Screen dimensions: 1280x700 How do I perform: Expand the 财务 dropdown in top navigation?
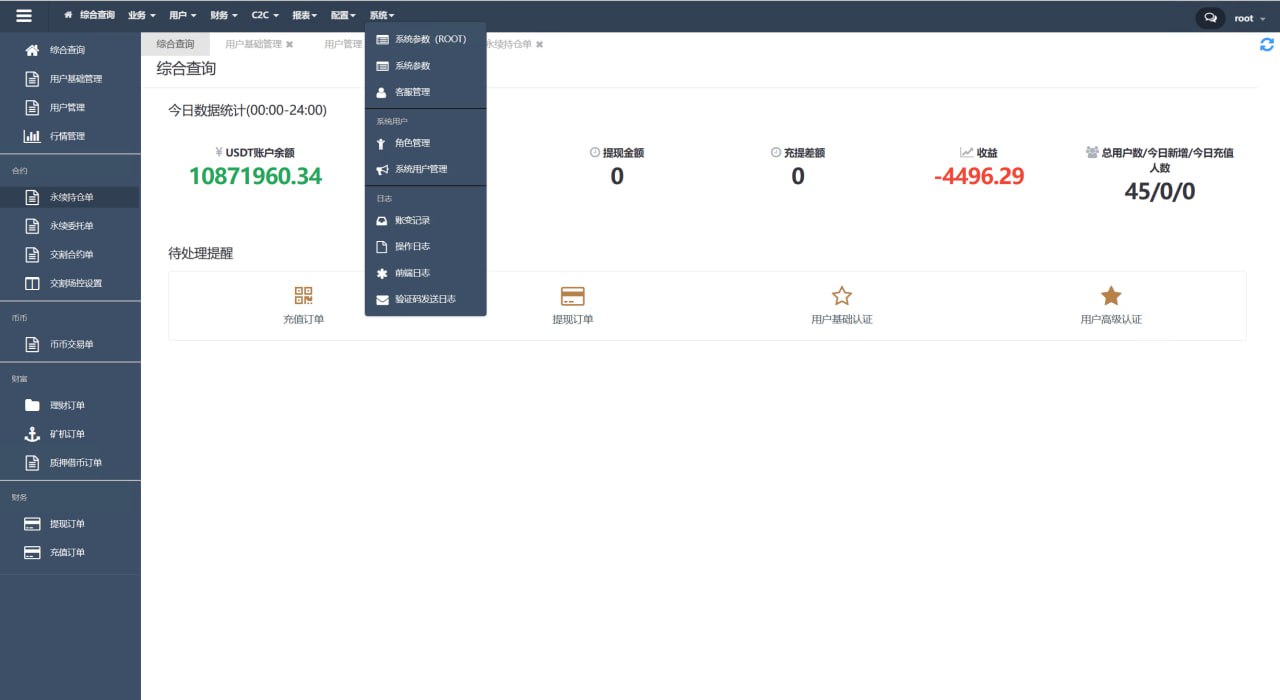tap(224, 16)
